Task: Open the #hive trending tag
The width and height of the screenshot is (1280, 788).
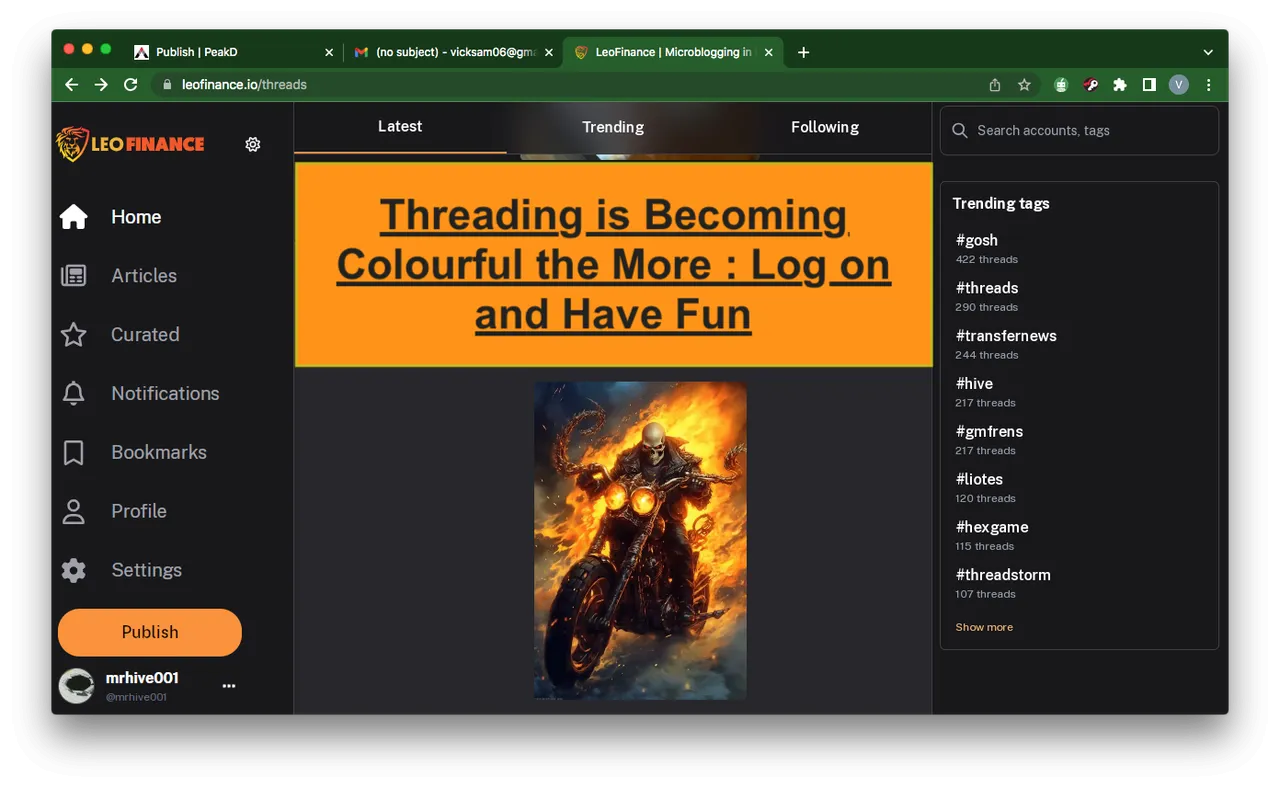Action: (974, 384)
